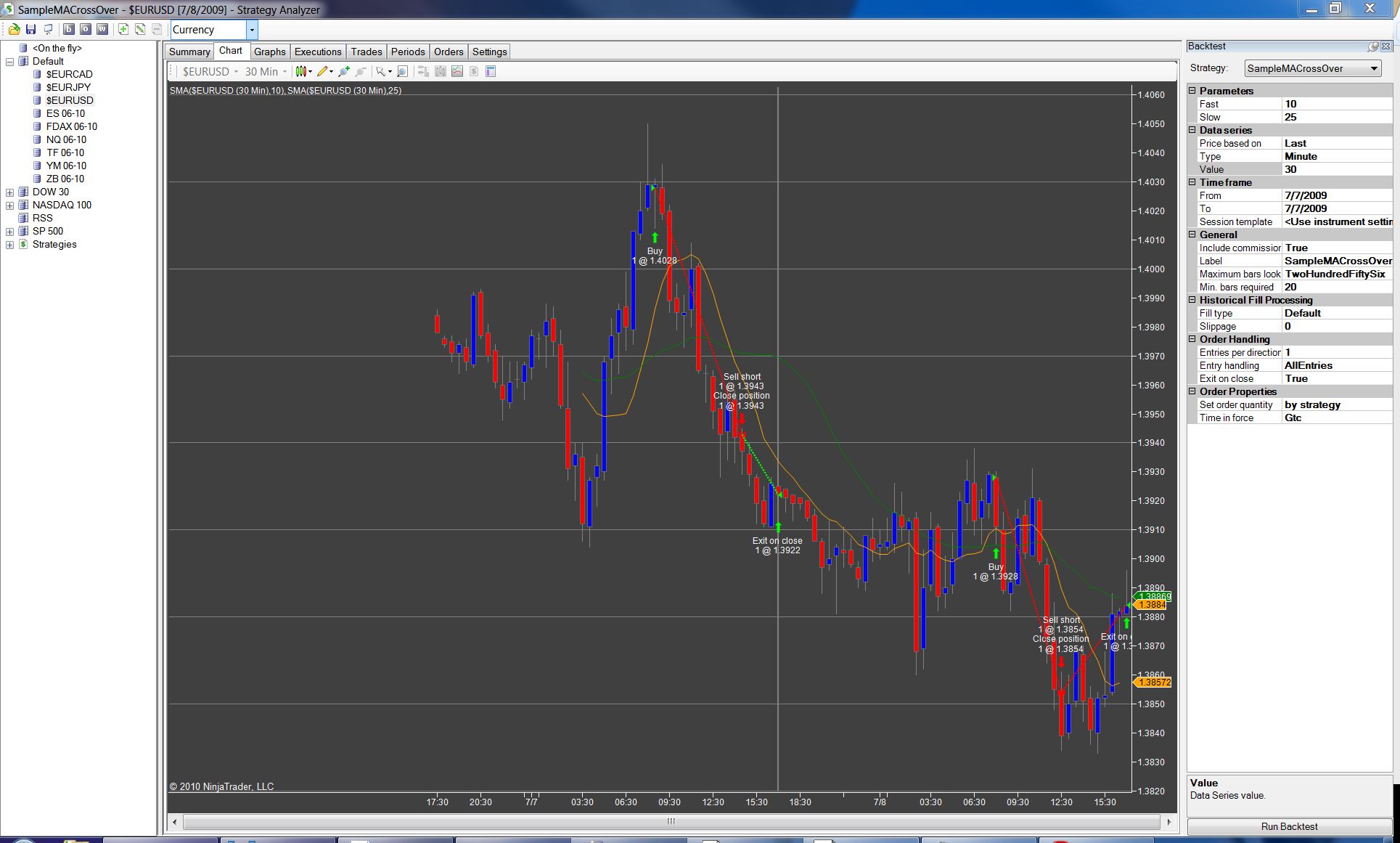
Task: Expand the DOW 30 tree node
Action: tap(10, 192)
